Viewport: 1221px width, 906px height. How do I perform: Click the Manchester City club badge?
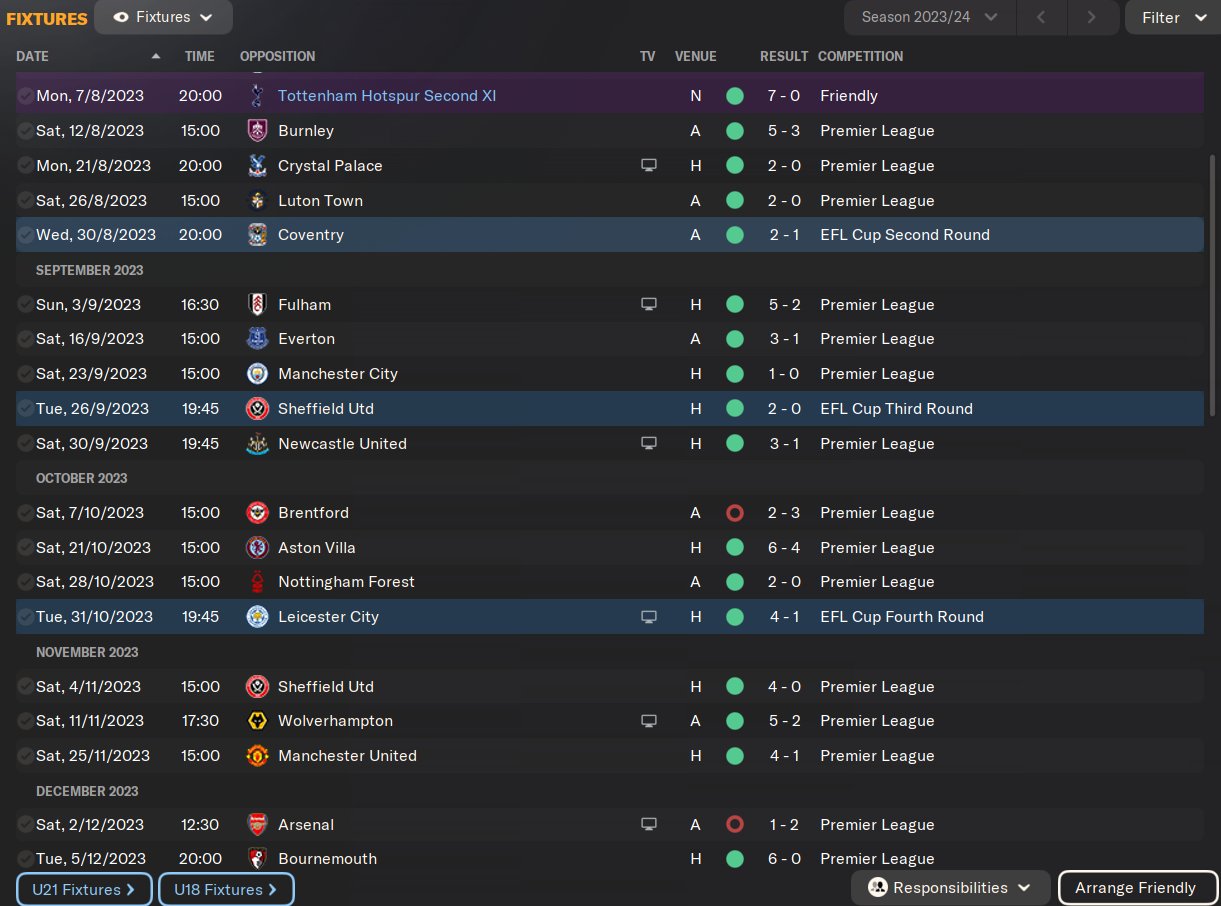[257, 374]
